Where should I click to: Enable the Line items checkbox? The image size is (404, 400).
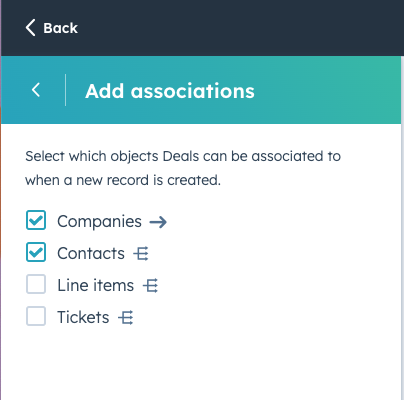[36, 284]
